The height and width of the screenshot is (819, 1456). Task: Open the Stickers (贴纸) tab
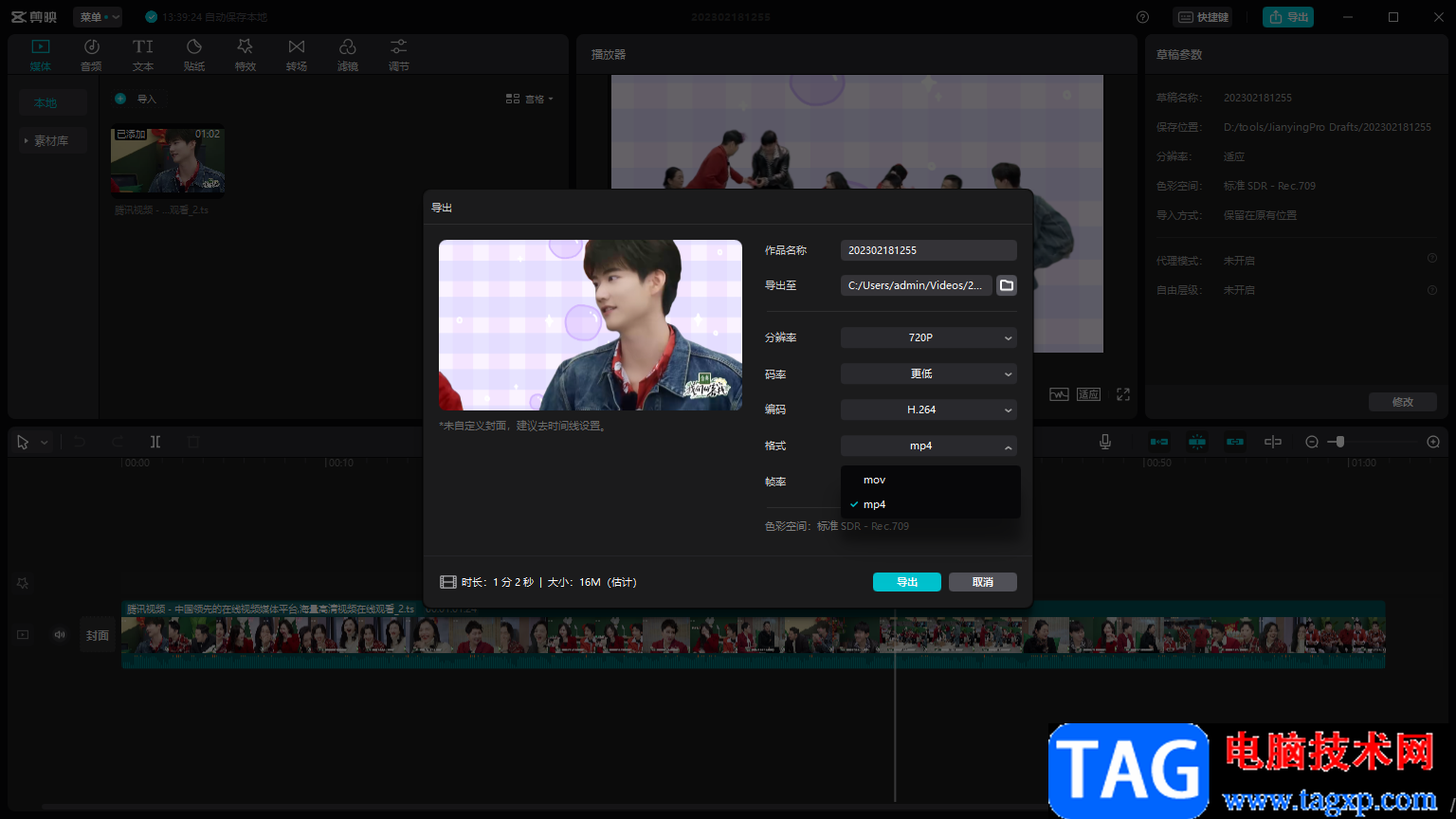[194, 55]
